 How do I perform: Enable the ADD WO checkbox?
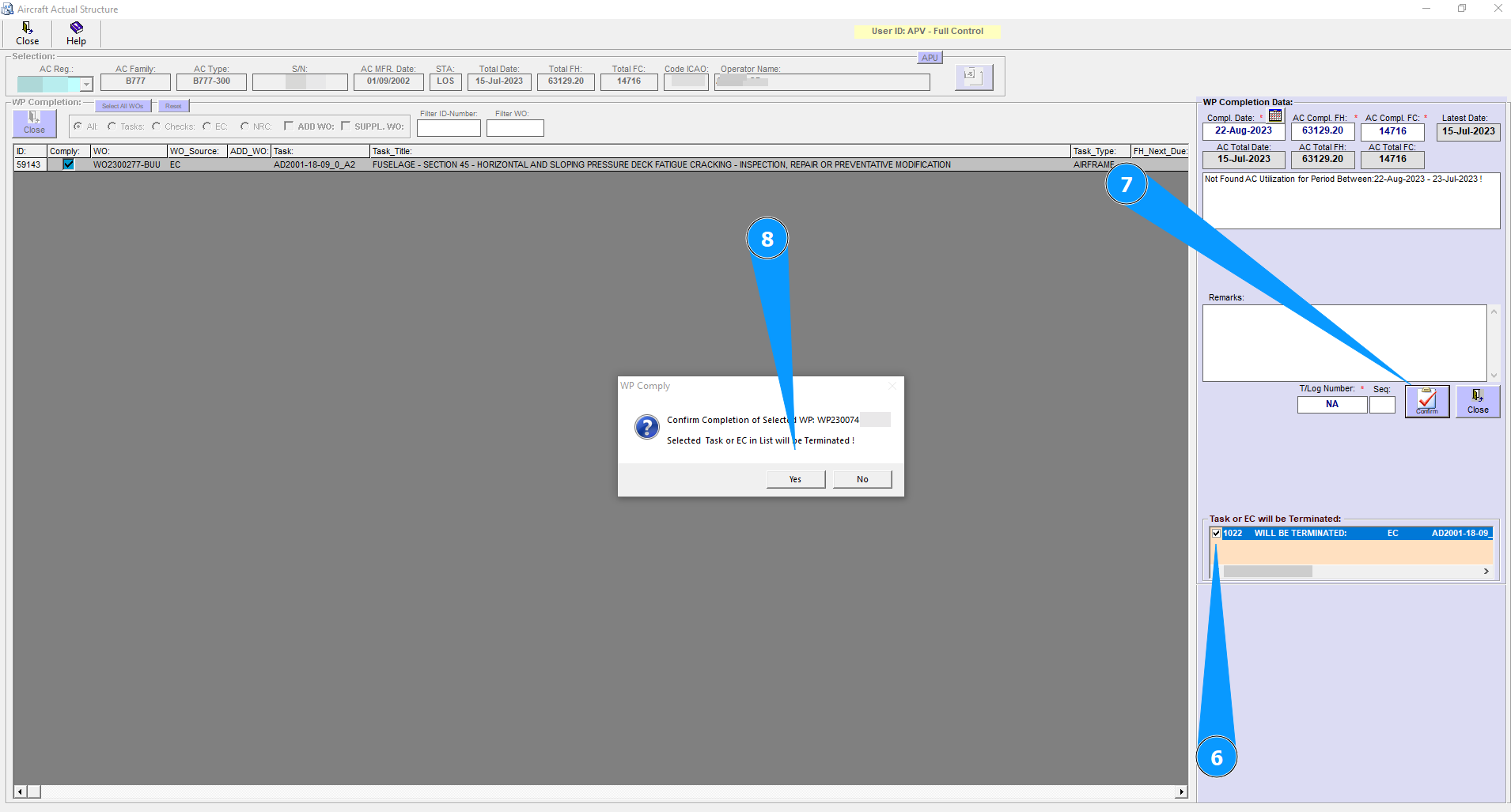(289, 126)
